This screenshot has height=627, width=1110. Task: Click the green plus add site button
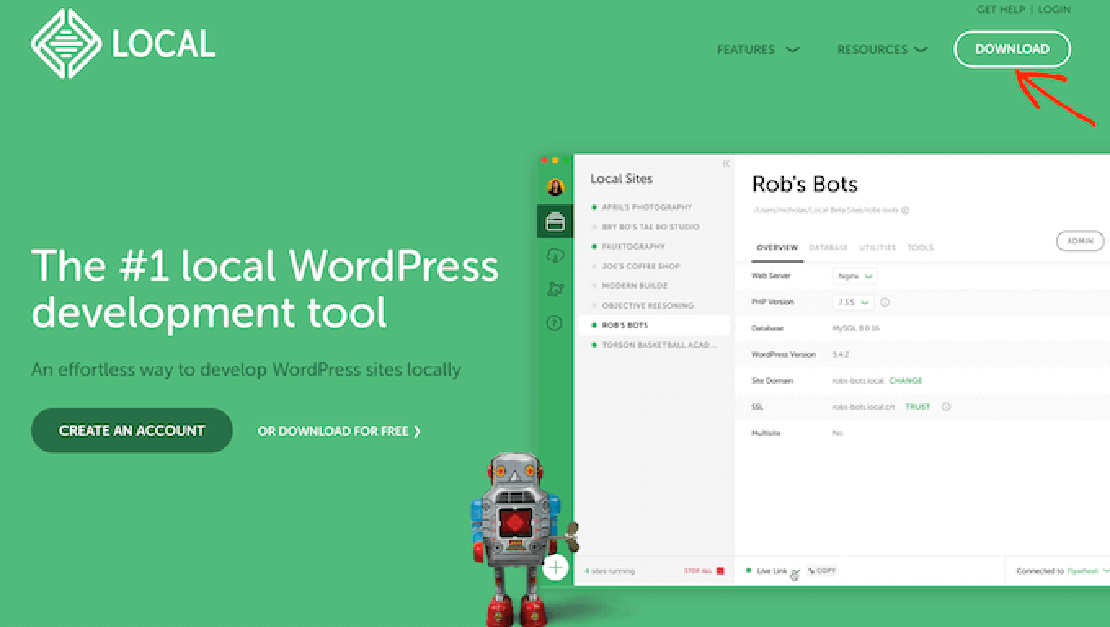click(x=555, y=568)
